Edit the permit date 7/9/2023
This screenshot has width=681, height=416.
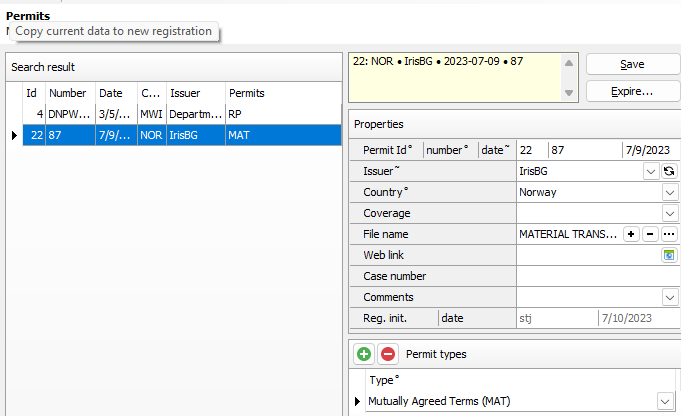point(651,150)
